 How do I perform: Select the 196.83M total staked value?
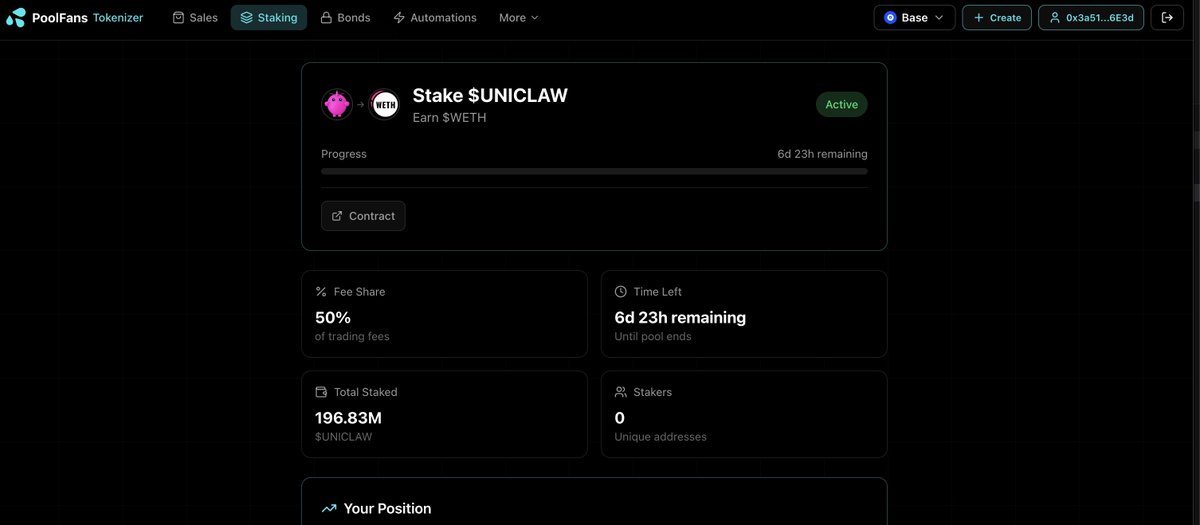click(x=348, y=418)
